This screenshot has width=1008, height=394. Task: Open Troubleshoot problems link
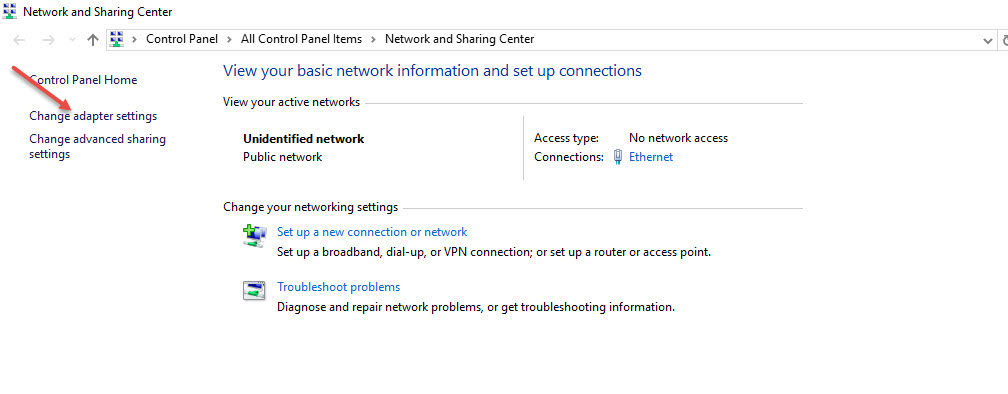(338, 287)
